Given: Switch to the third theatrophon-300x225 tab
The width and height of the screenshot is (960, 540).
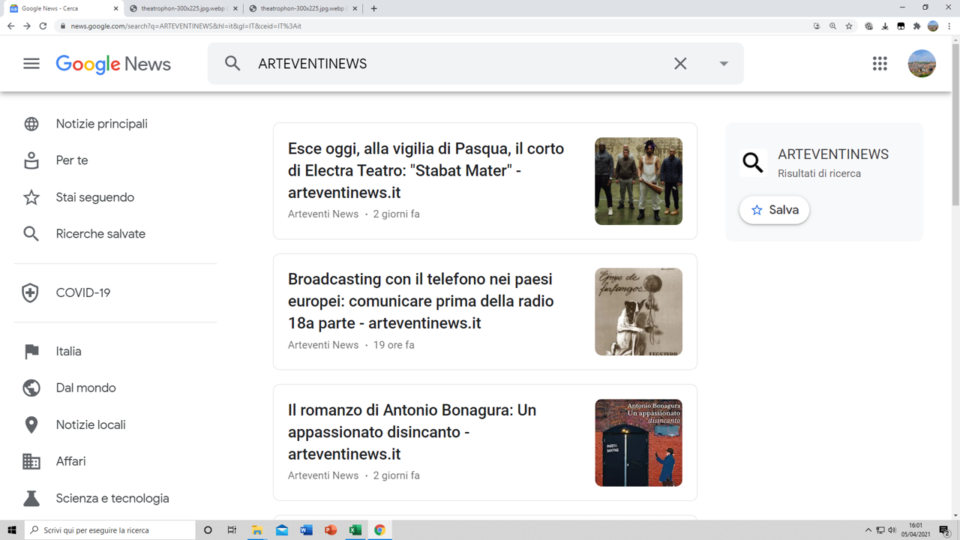Looking at the screenshot, I should point(302,9).
